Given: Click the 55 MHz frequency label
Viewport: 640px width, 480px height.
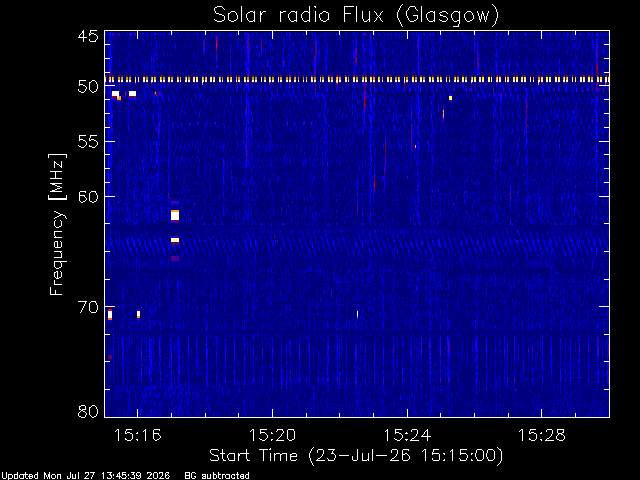Looking at the screenshot, I should (88, 142).
